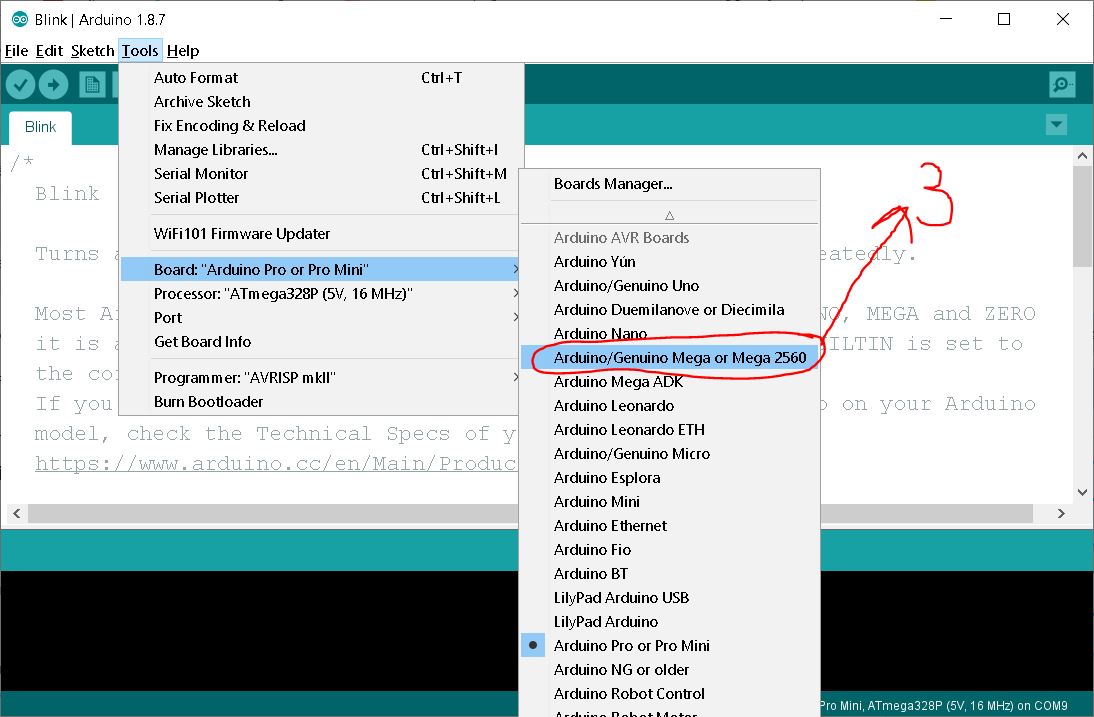Open the Sketch menu
This screenshot has width=1094, height=717.
click(92, 51)
